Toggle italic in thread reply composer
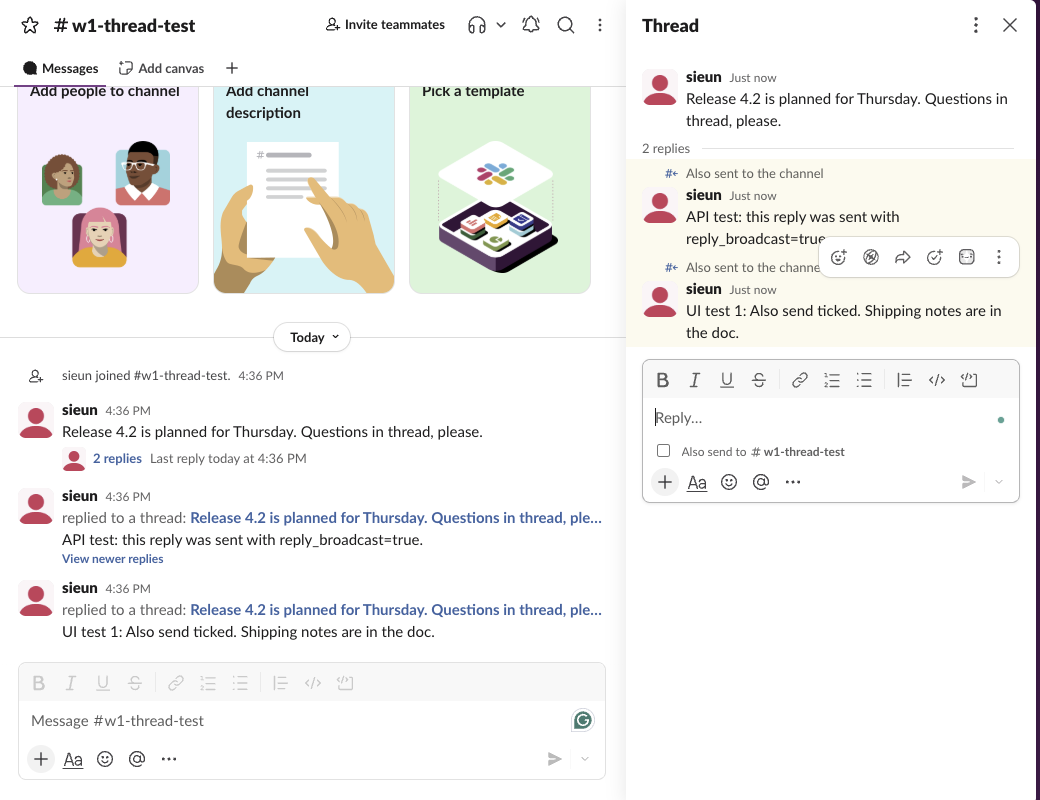Image resolution: width=1040 pixels, height=800 pixels. click(694, 380)
